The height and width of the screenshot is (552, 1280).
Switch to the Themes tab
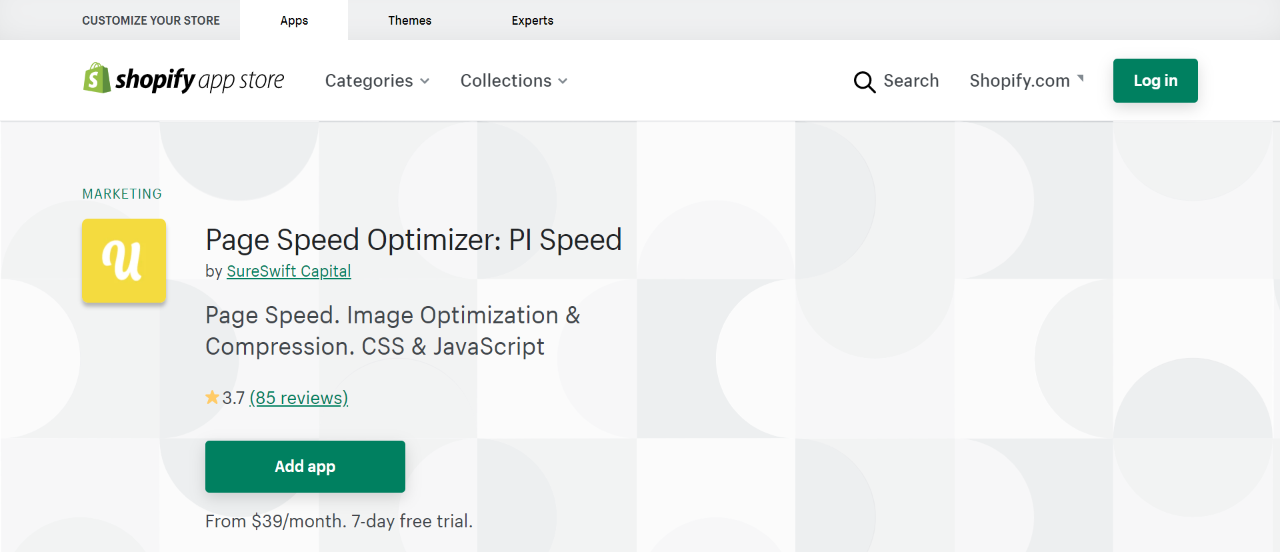(410, 20)
